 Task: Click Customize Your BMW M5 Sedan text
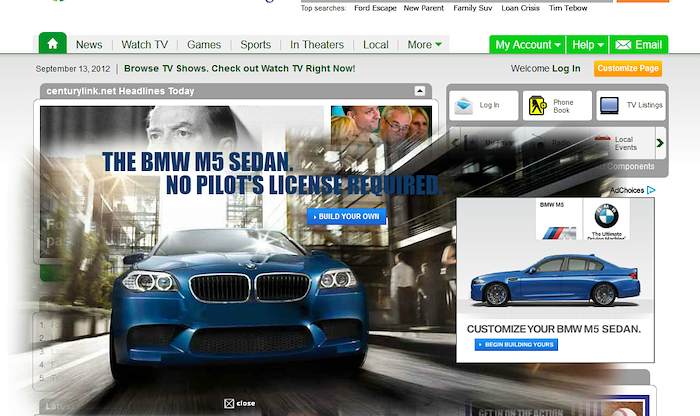pos(554,329)
